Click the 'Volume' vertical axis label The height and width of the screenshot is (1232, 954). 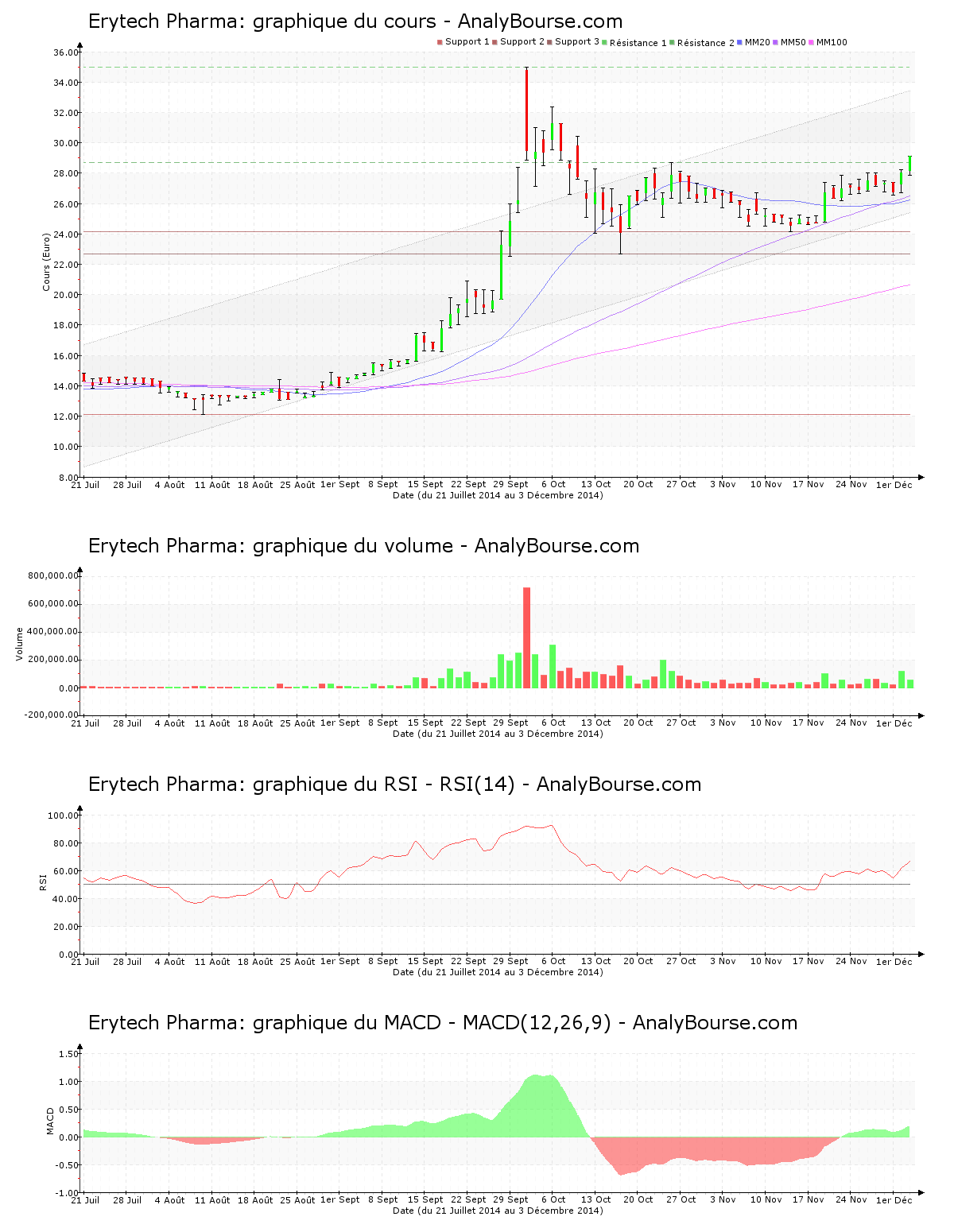20,644
